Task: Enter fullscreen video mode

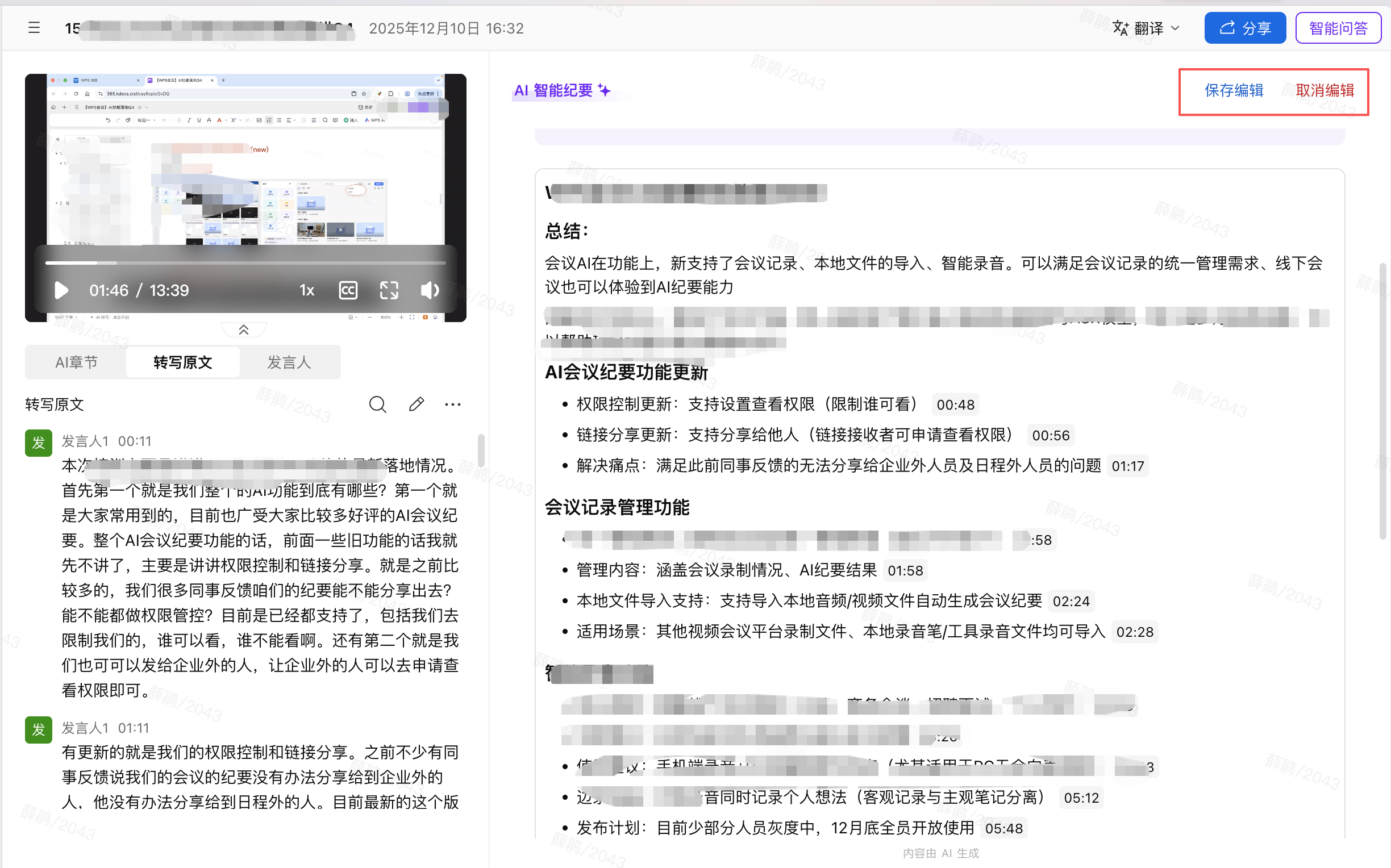Action: [x=389, y=290]
